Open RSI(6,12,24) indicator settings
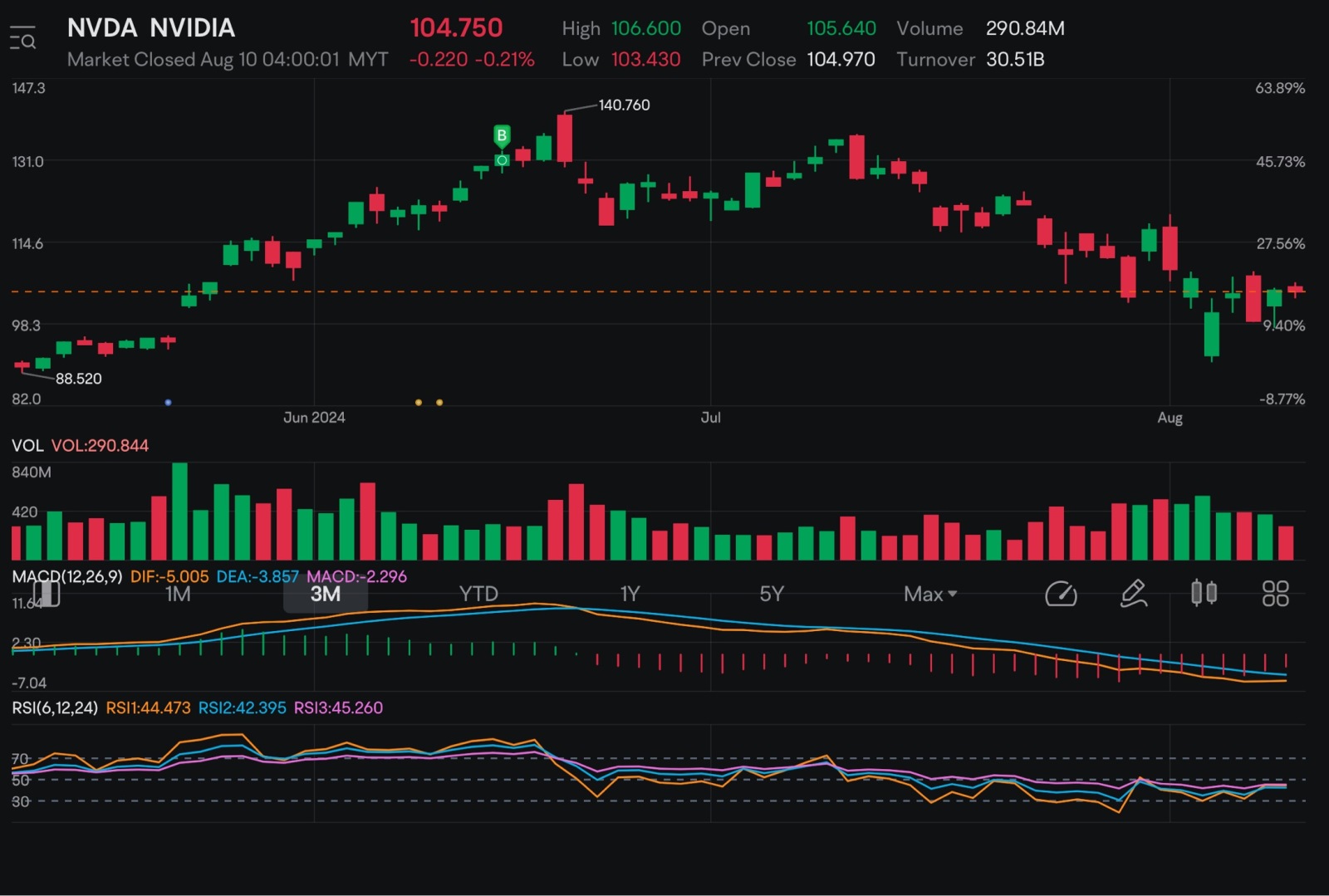 (x=55, y=708)
